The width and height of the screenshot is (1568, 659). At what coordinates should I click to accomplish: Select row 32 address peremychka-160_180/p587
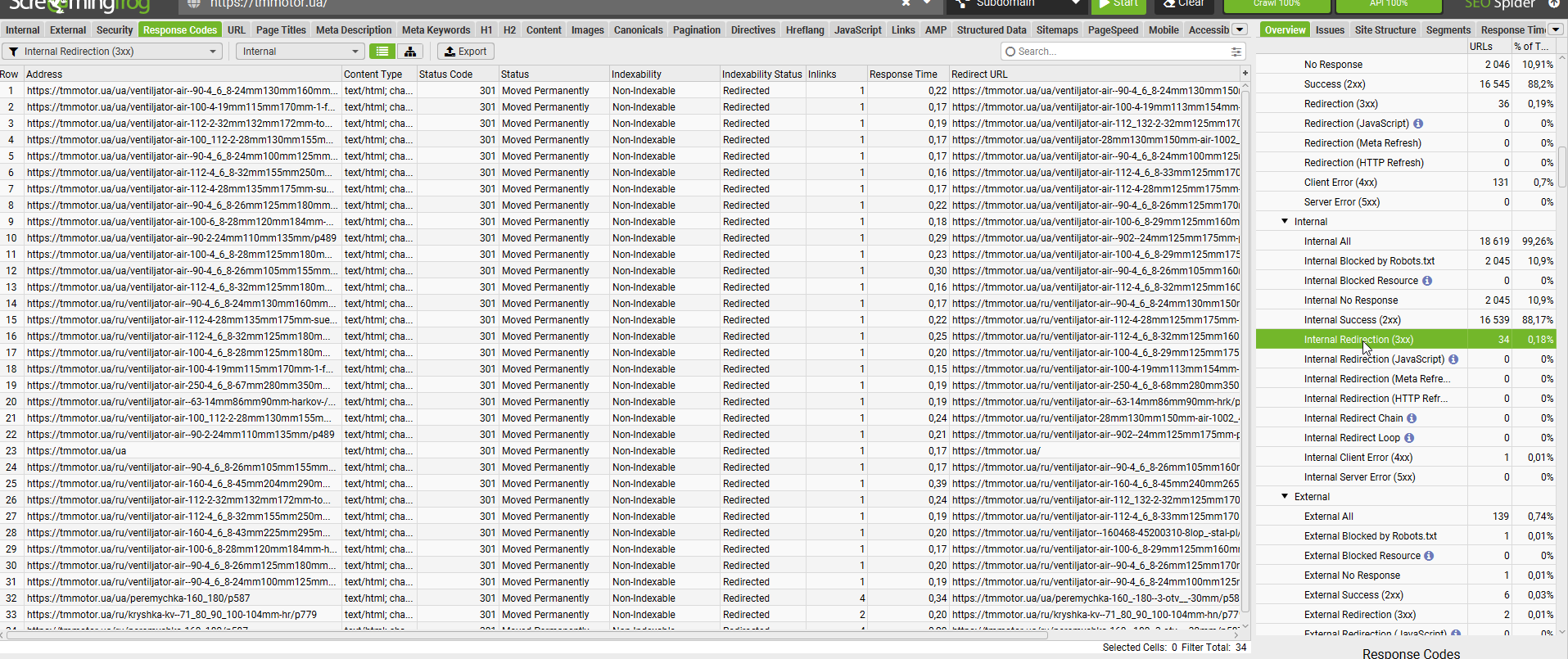[138, 598]
